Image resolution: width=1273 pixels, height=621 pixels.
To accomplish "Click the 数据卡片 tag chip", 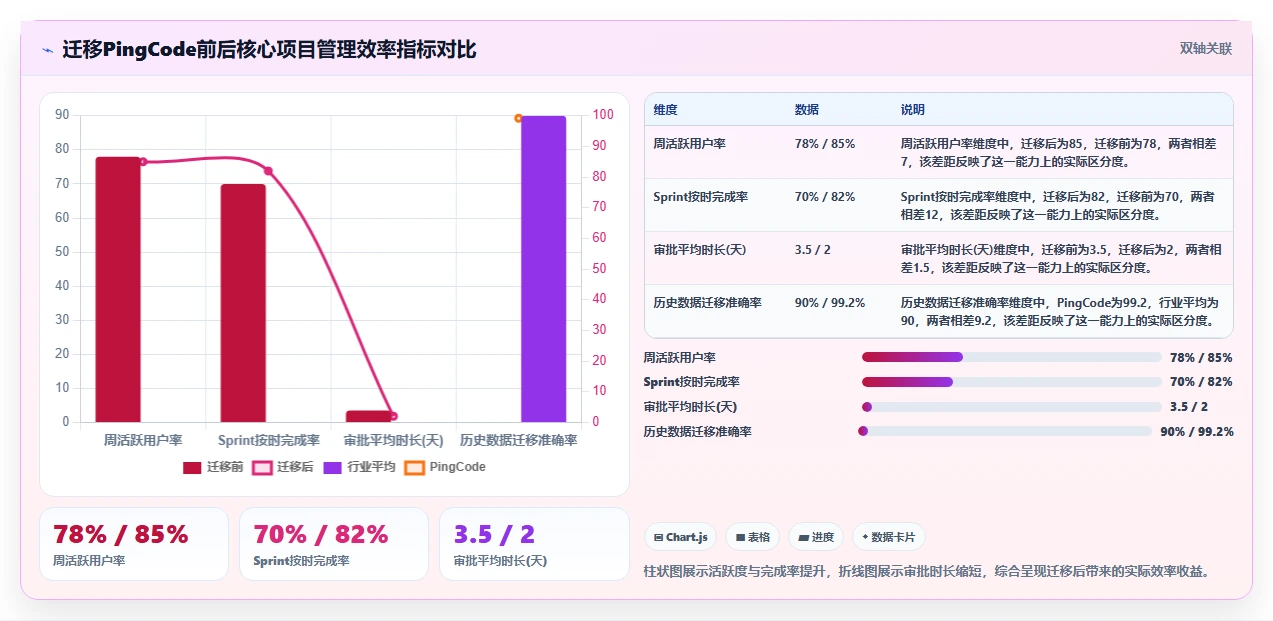I will [889, 537].
